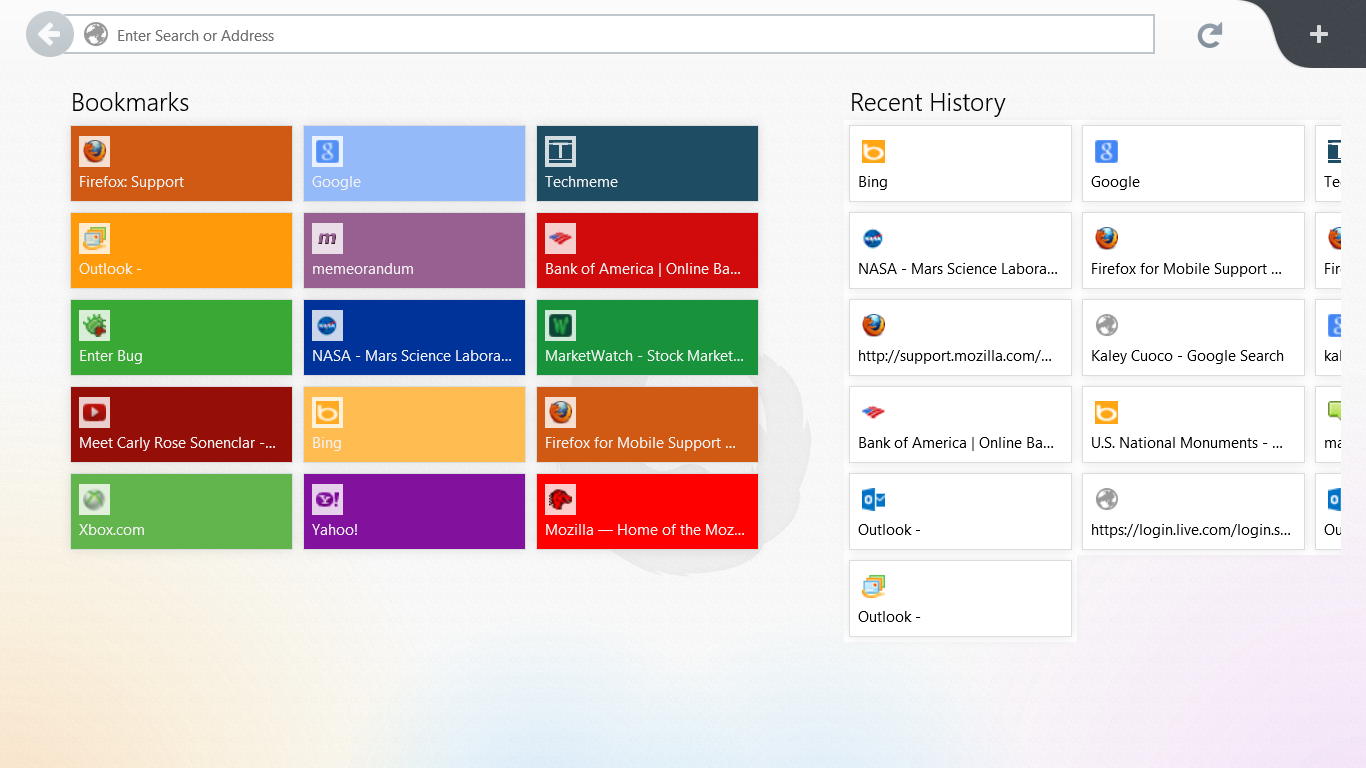Open the Techmeme bookmark tile
The width and height of the screenshot is (1366, 768).
click(x=647, y=163)
